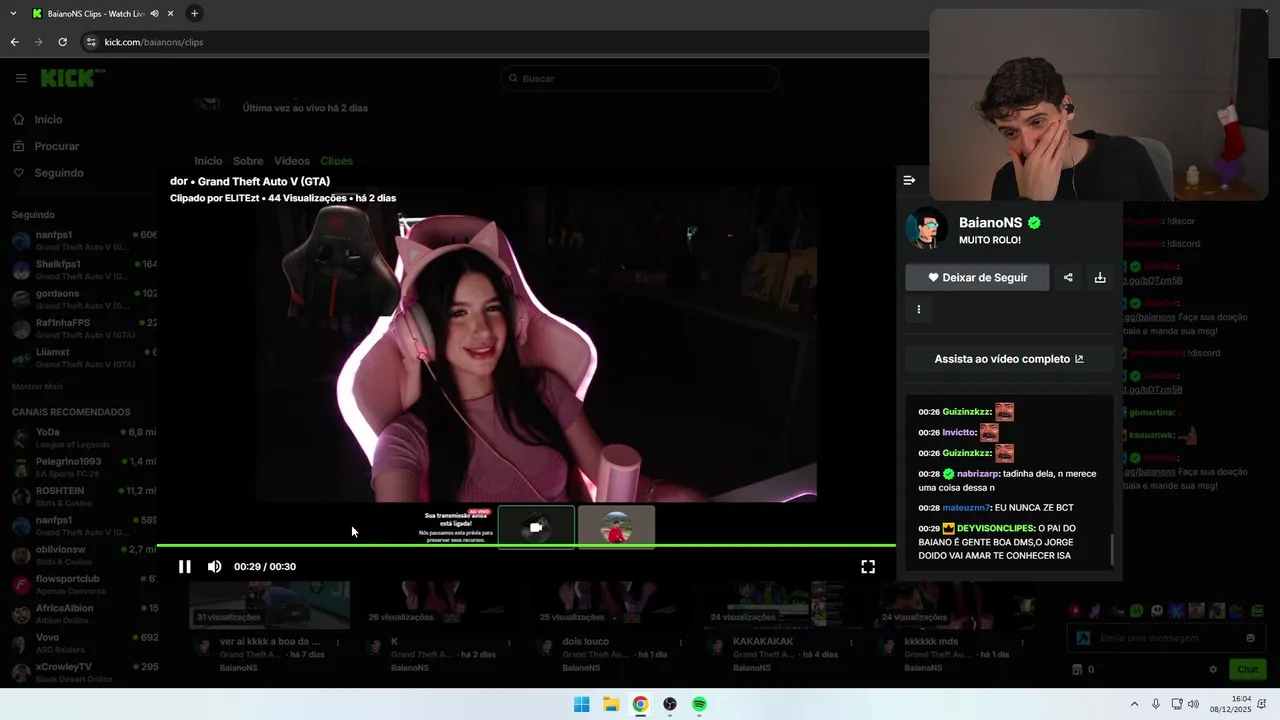
Task: Select the channel Clipes tab
Action: (x=337, y=161)
